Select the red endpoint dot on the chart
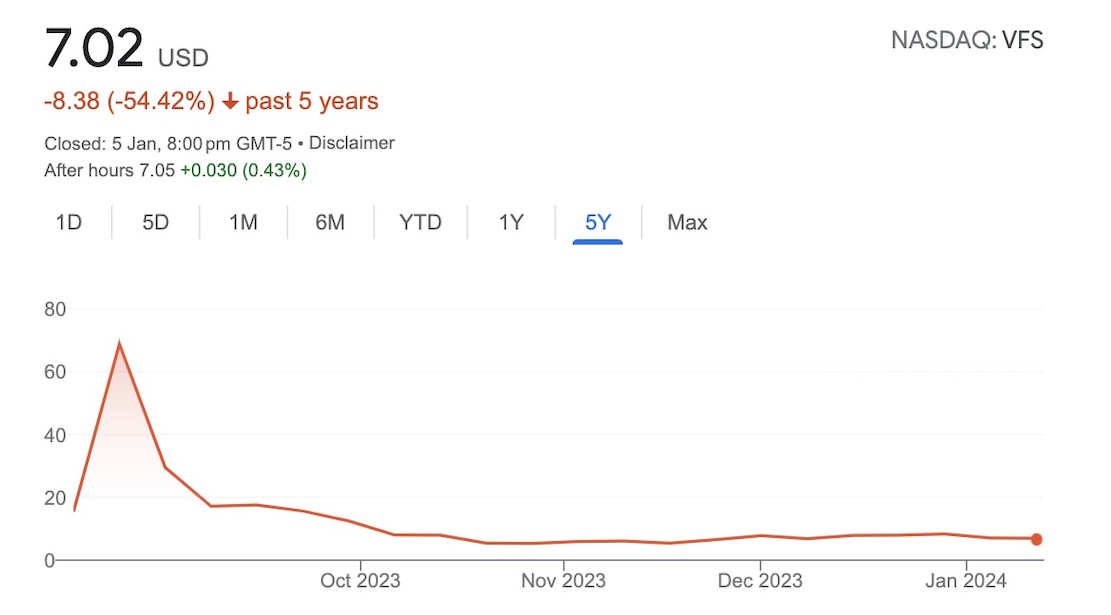1111x615 pixels. coord(1037,538)
